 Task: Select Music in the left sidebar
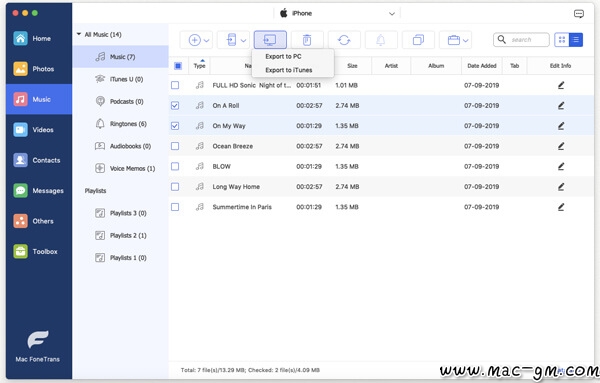click(38, 99)
